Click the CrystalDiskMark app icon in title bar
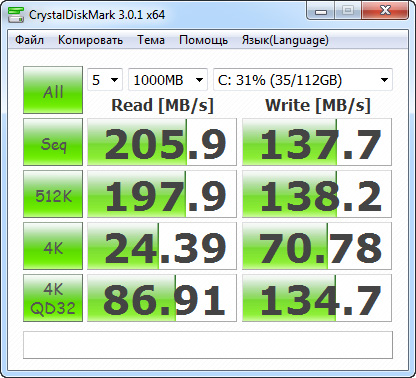 16,15
